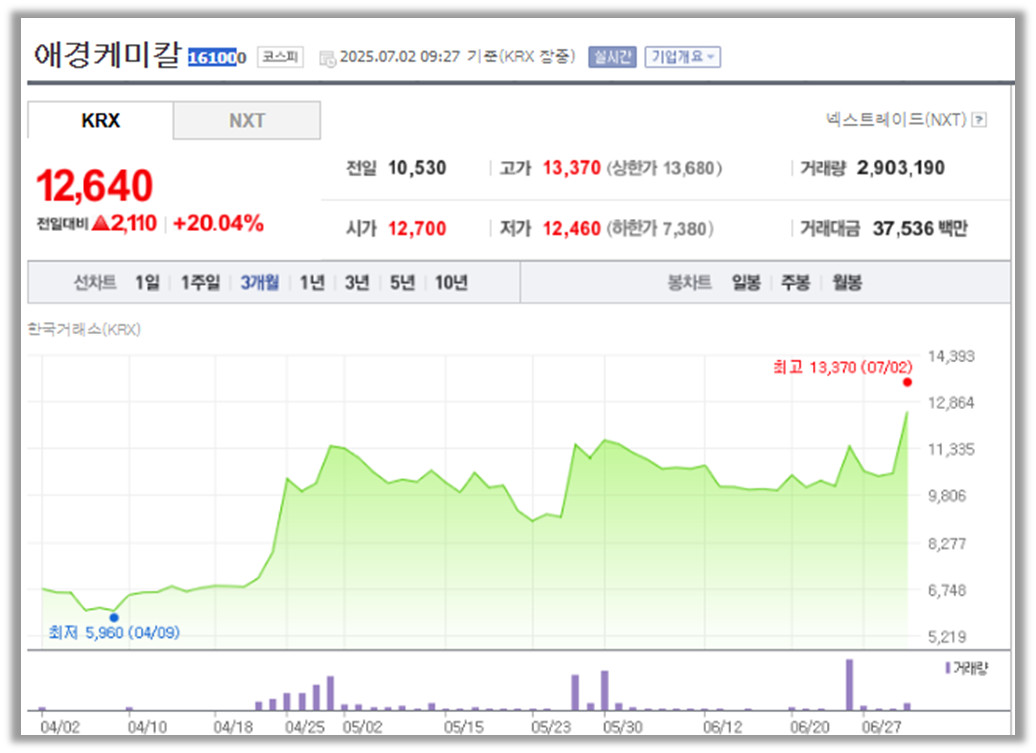Click the 04/25 date on the chart axis
Image resolution: width=1036 pixels, height=753 pixels.
pos(305,727)
